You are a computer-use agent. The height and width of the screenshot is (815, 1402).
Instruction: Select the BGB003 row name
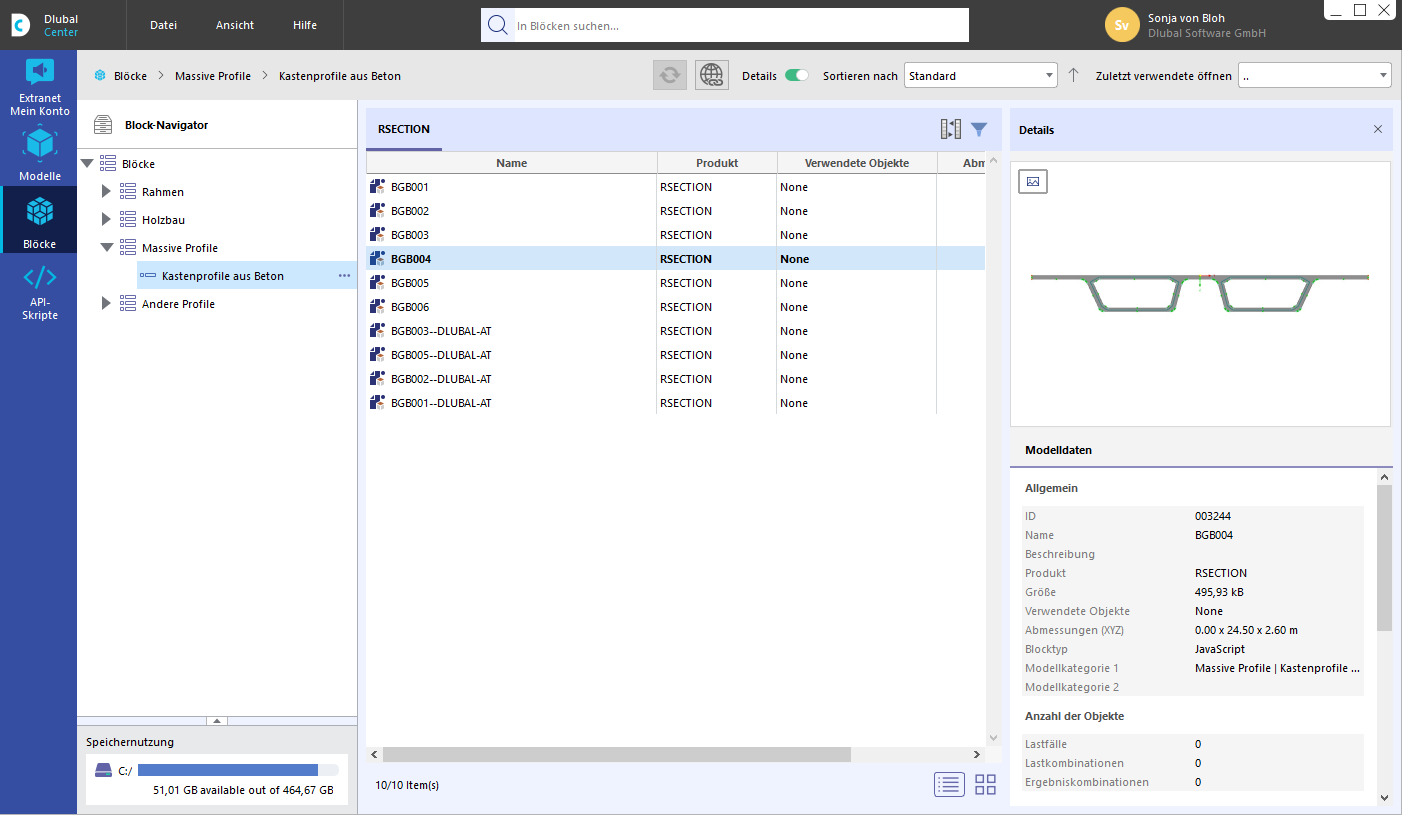pos(410,235)
